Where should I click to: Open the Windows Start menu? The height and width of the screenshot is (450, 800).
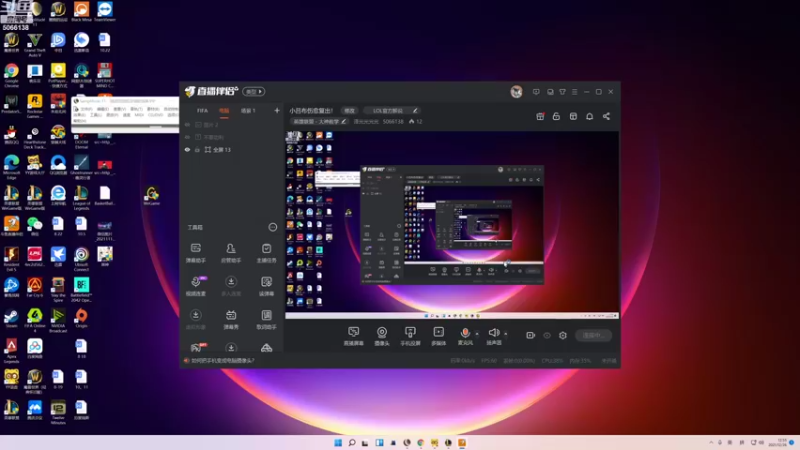pos(338,442)
